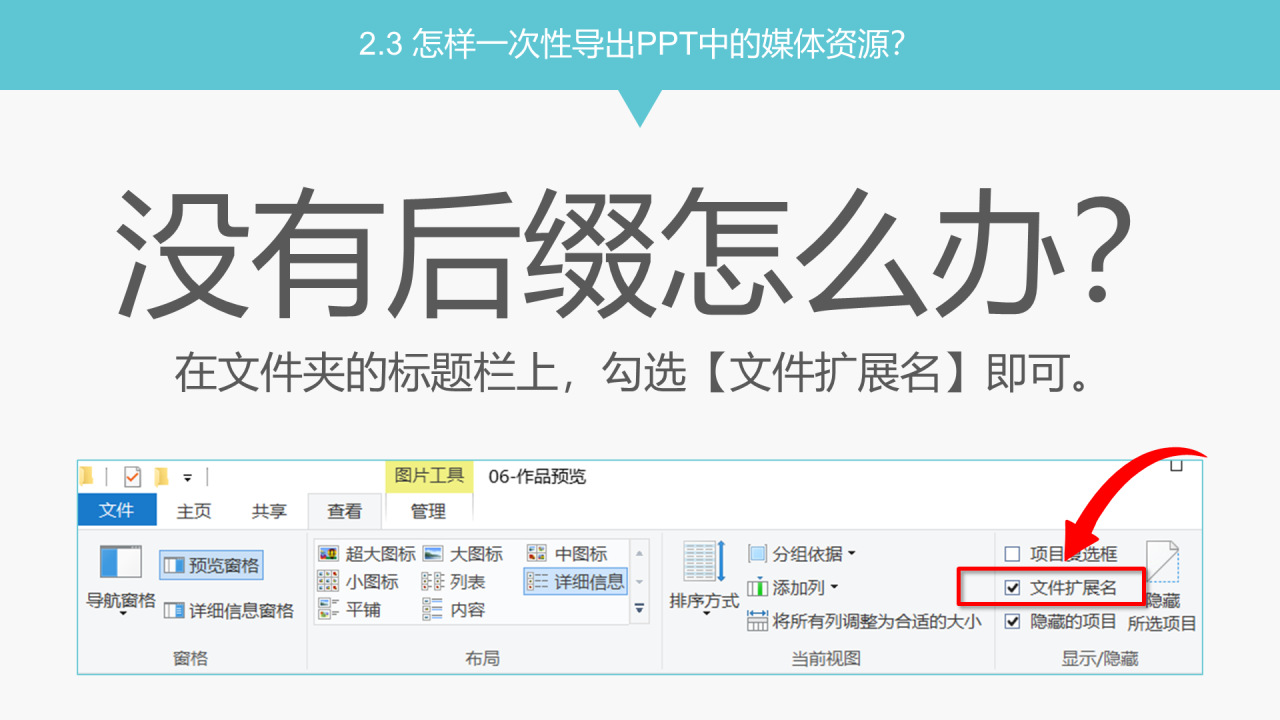Switch to the 主页 home tab
Image resolution: width=1280 pixels, height=720 pixels.
(194, 511)
